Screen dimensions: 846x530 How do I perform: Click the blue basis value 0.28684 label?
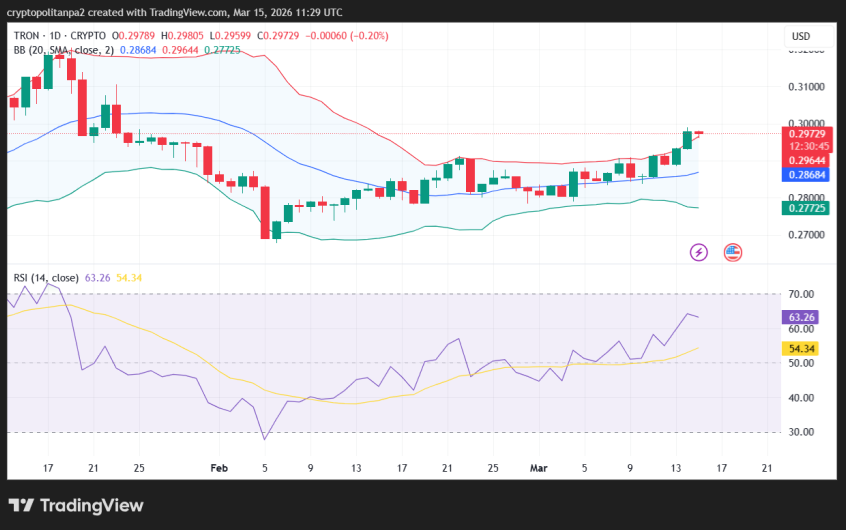pyautogui.click(x=806, y=174)
